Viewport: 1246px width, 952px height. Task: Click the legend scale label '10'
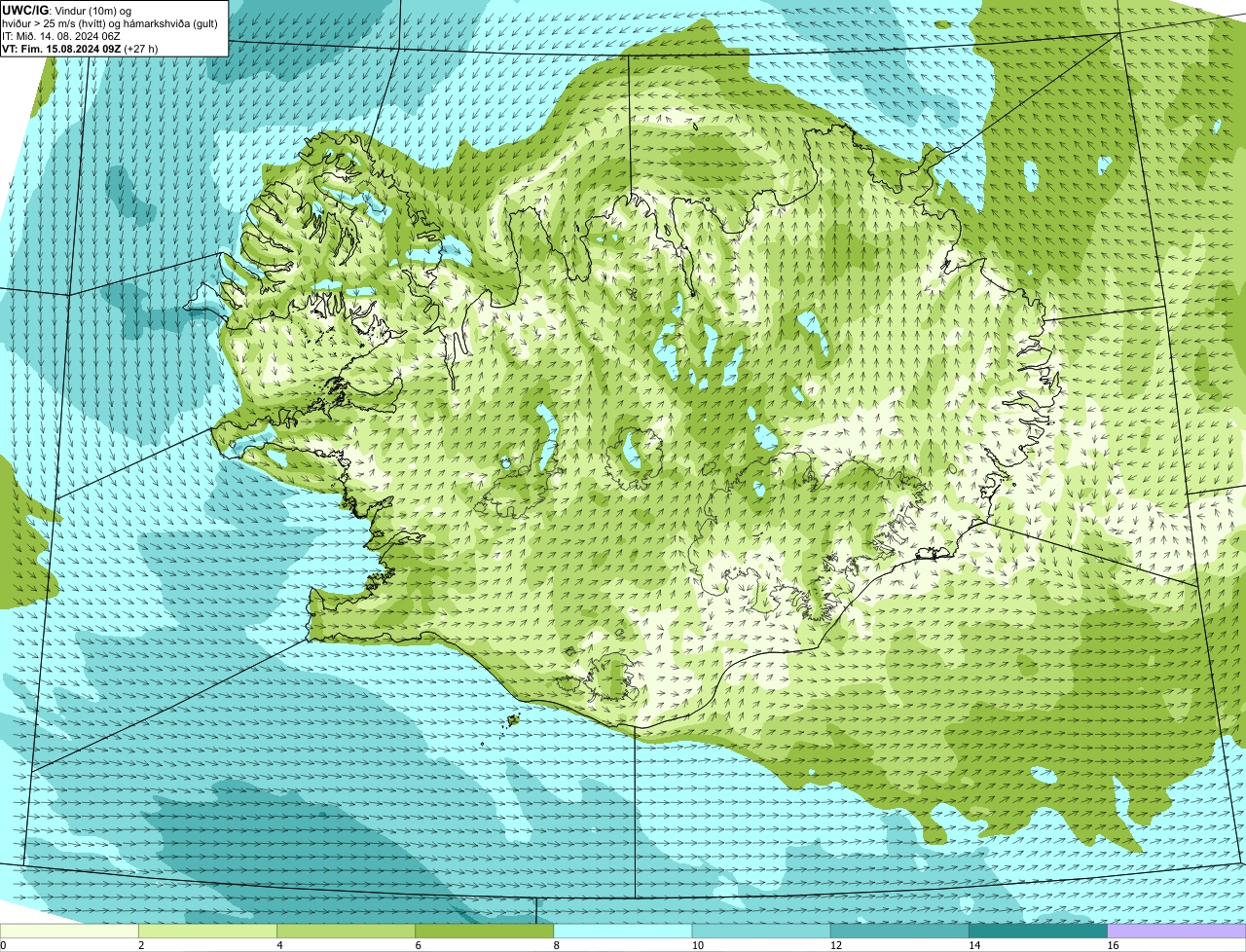coord(698,945)
